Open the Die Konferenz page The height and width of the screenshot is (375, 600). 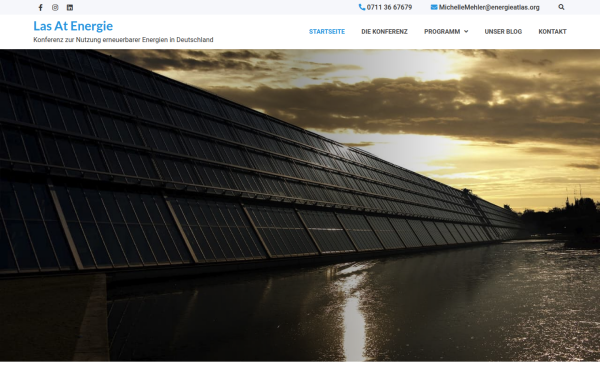(384, 32)
